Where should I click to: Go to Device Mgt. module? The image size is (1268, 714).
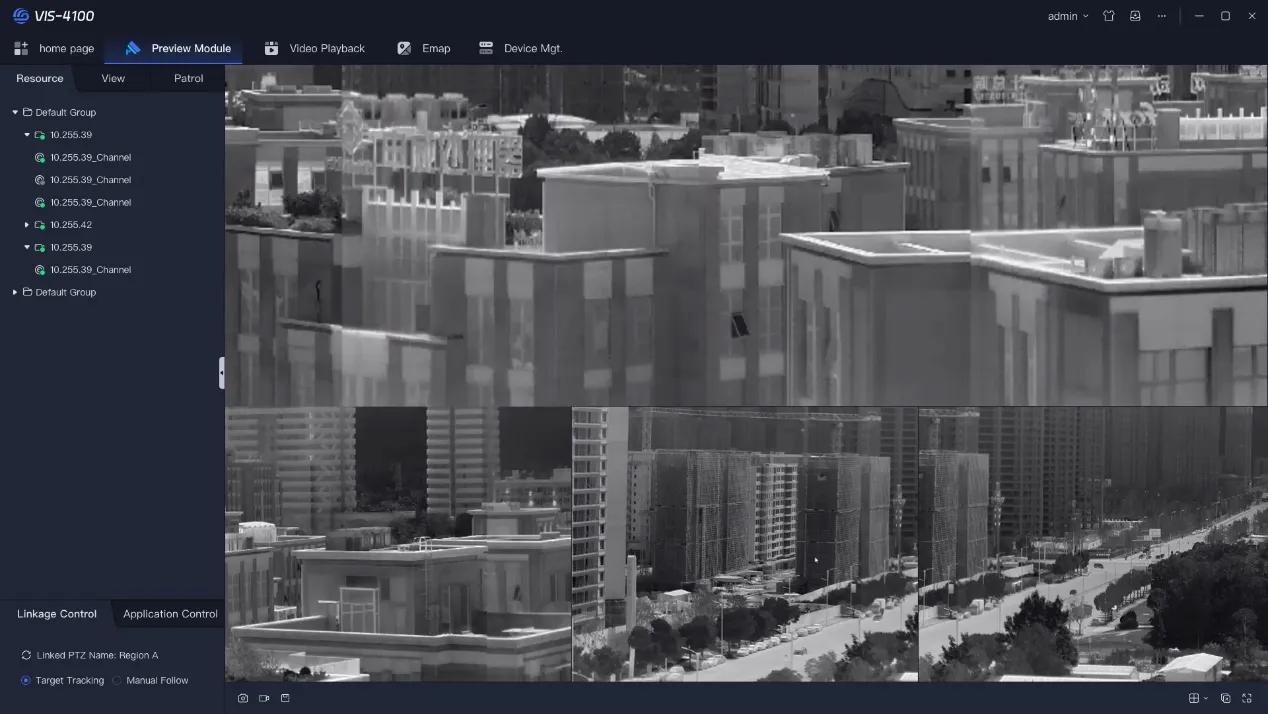tap(521, 48)
